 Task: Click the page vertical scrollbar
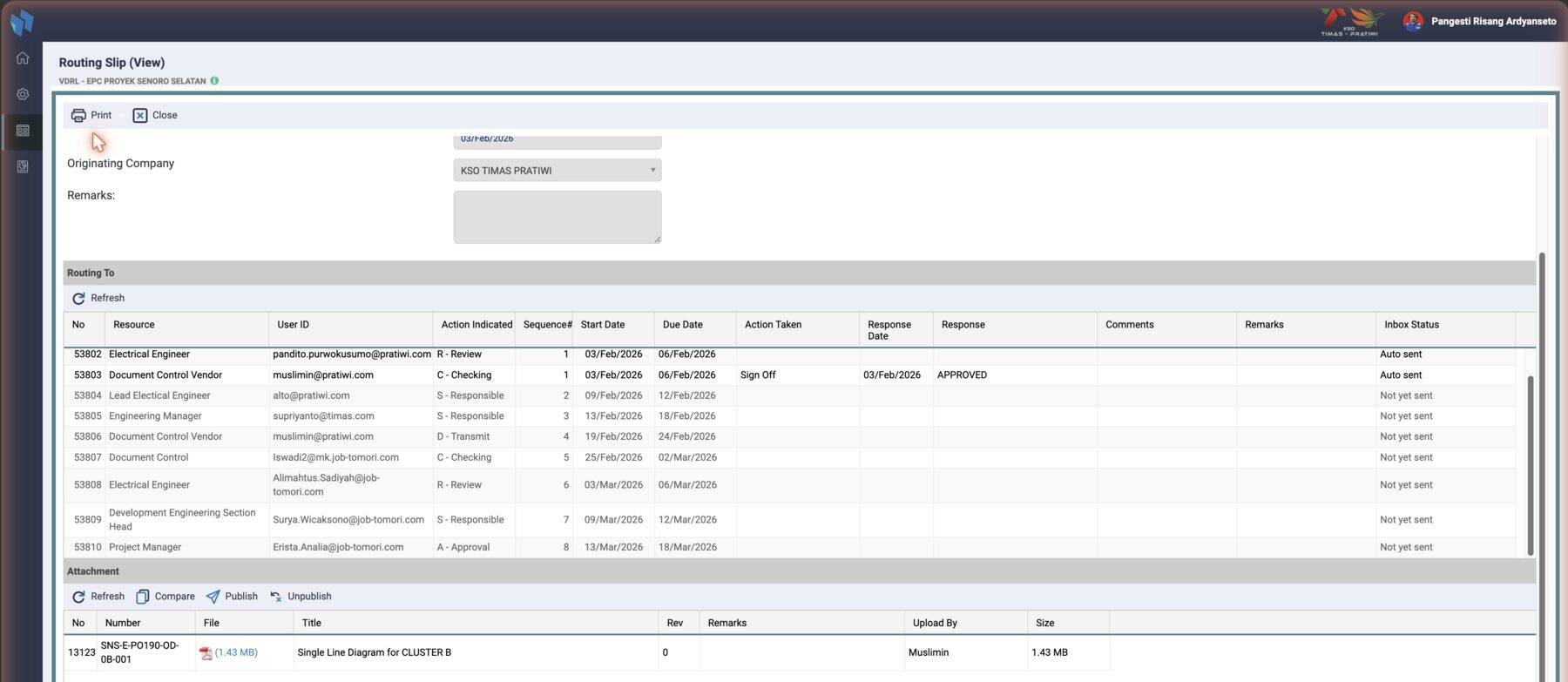point(1543,467)
